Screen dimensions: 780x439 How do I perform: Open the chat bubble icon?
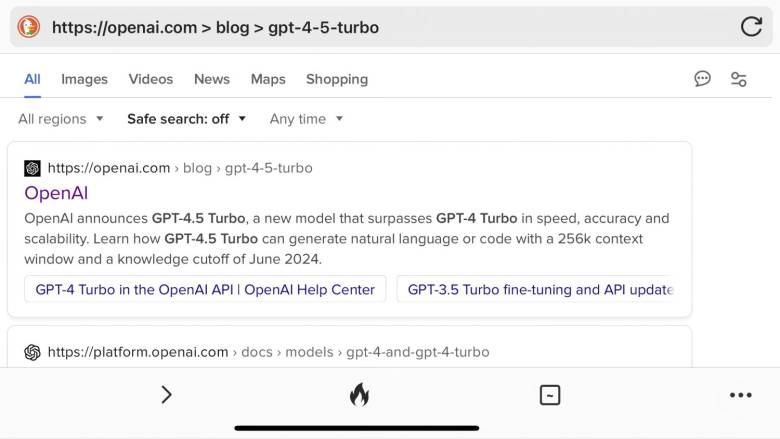point(702,79)
